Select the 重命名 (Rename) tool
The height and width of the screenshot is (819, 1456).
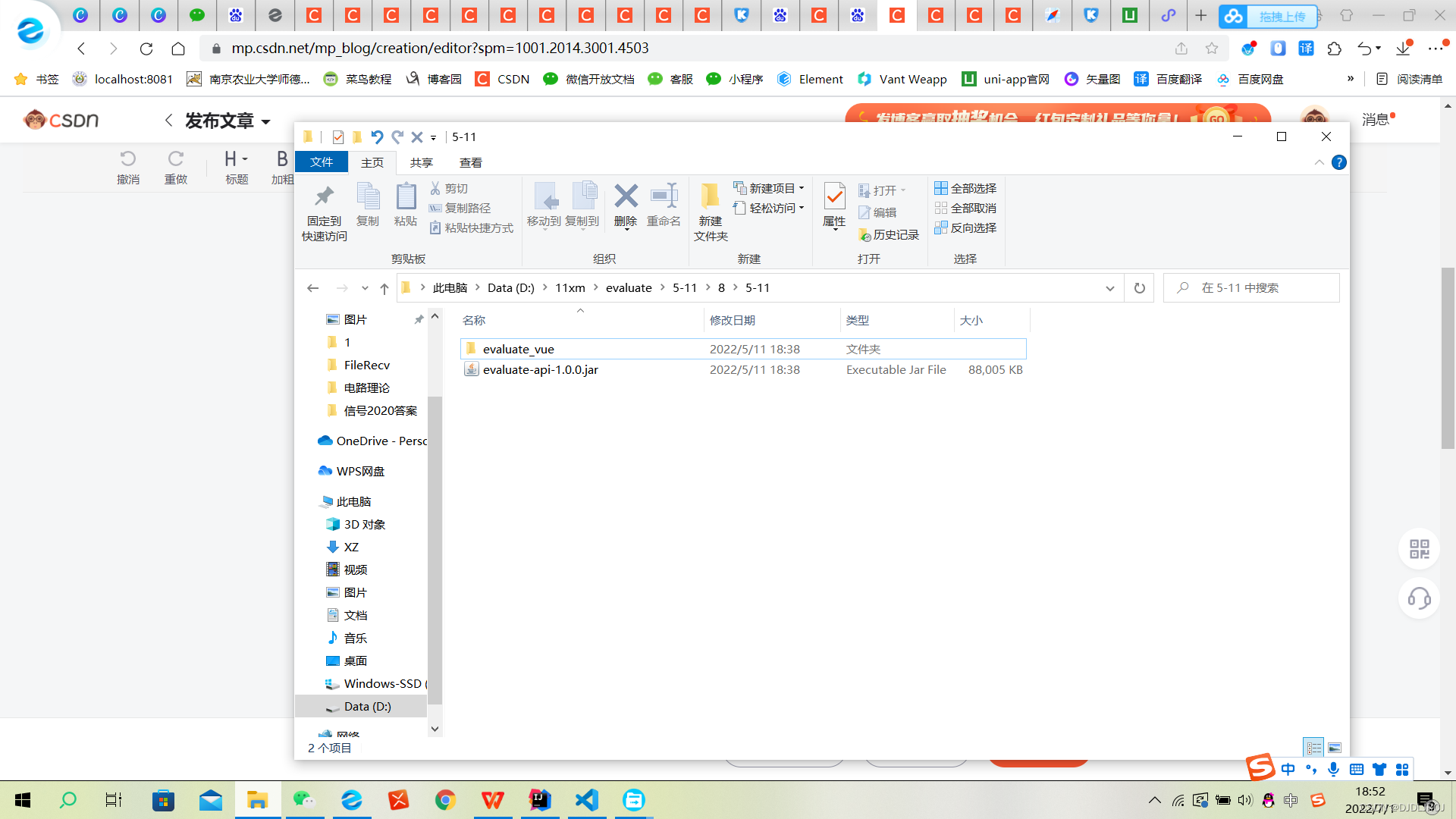click(x=664, y=206)
